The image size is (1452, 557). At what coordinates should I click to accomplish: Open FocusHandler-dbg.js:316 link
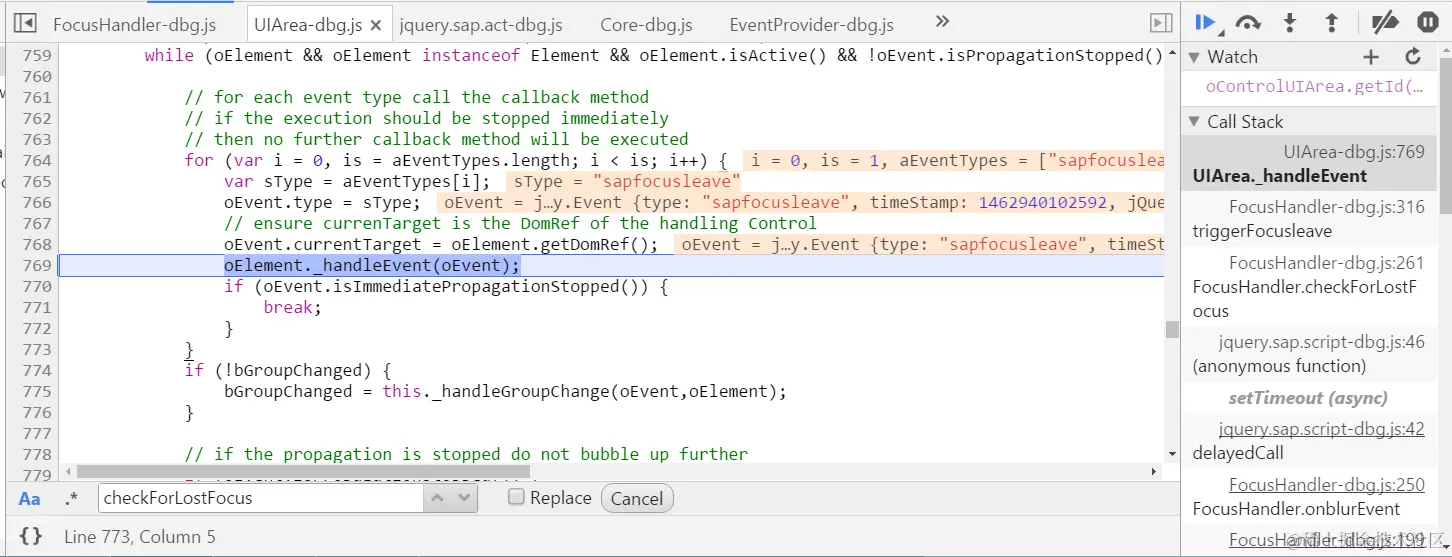click(1327, 207)
